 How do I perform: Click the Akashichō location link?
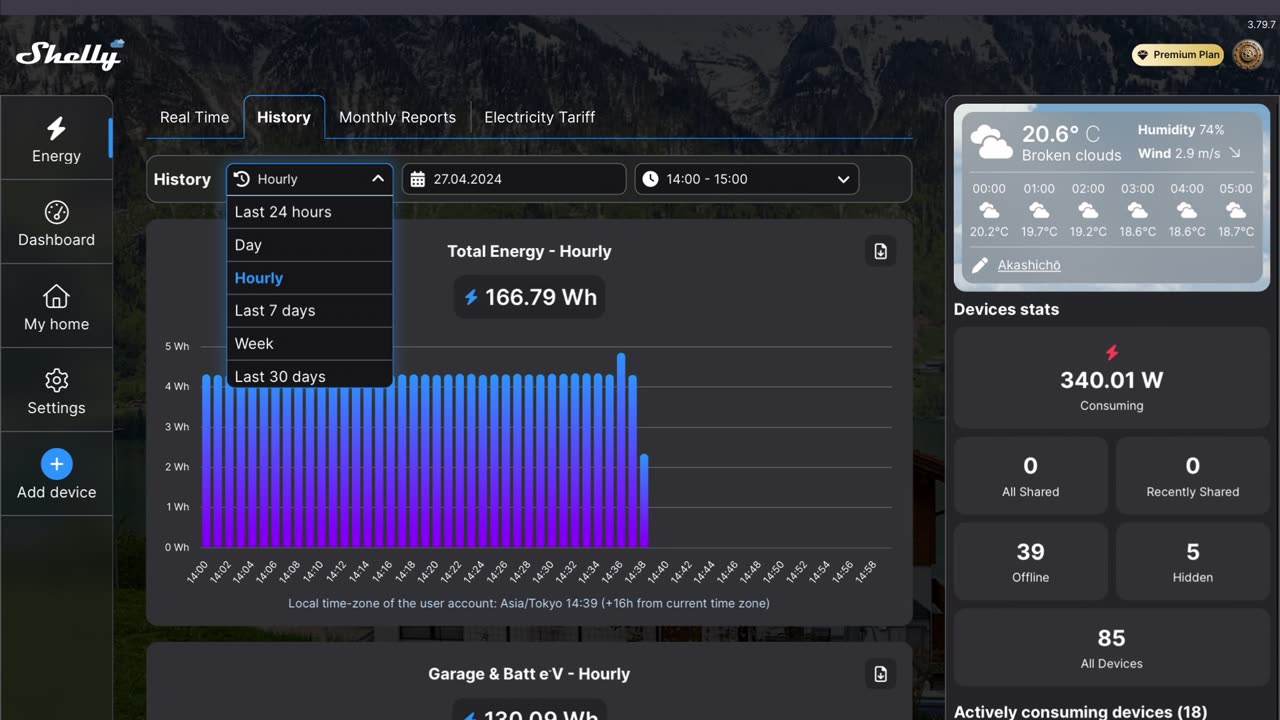click(x=1029, y=265)
